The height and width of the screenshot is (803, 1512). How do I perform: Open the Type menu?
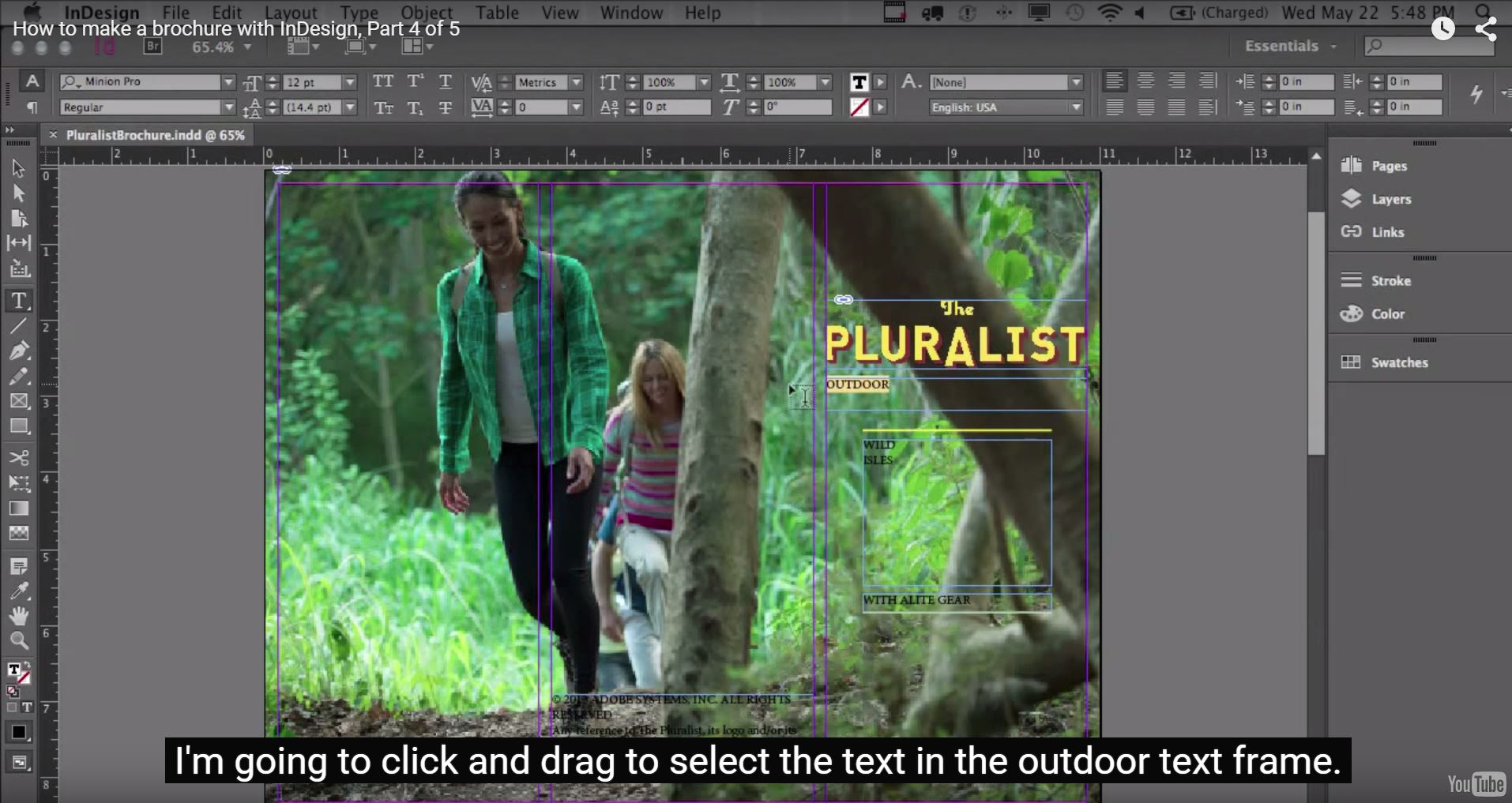pyautogui.click(x=359, y=13)
